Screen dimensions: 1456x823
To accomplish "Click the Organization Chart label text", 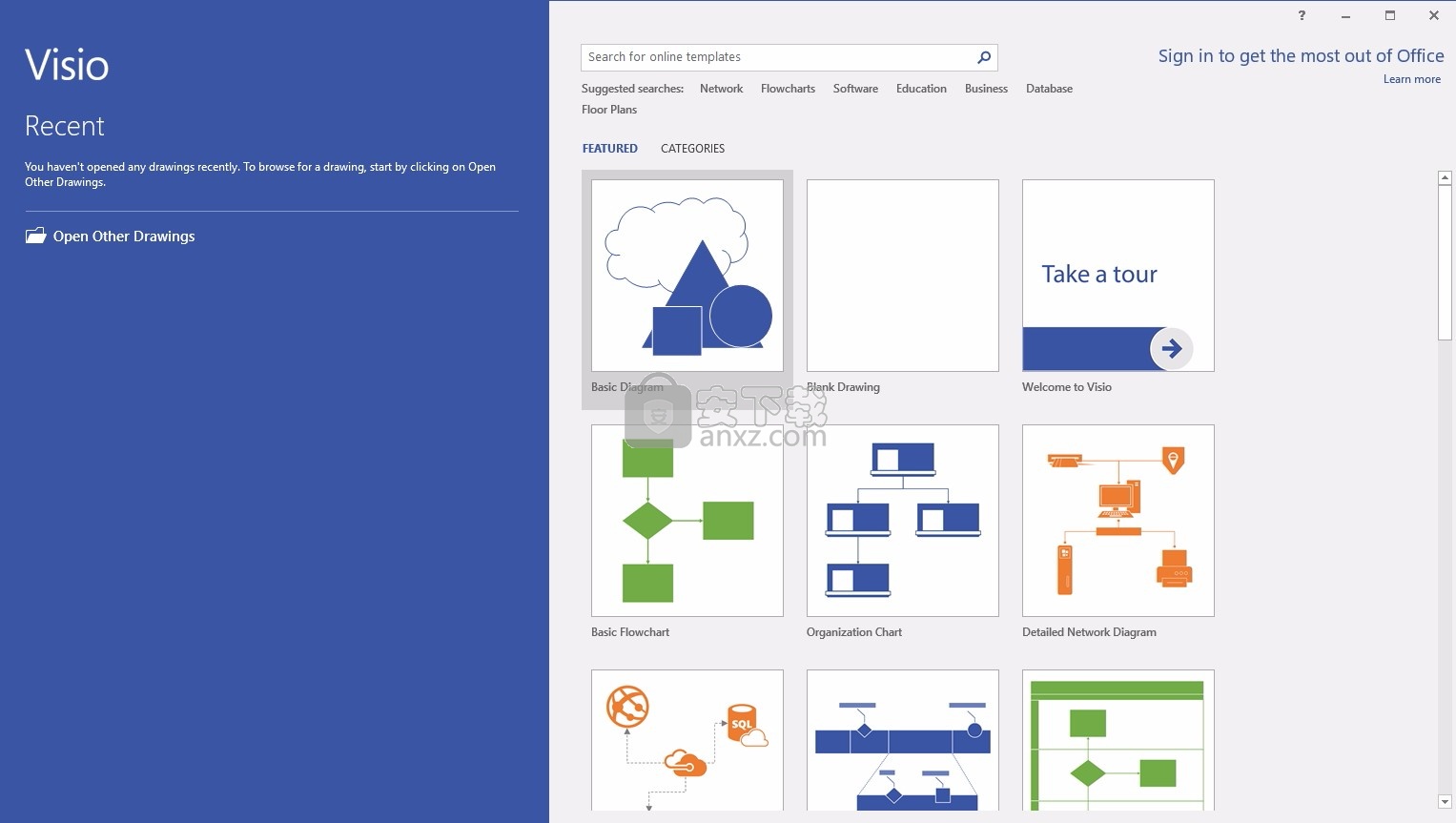I will (x=854, y=632).
